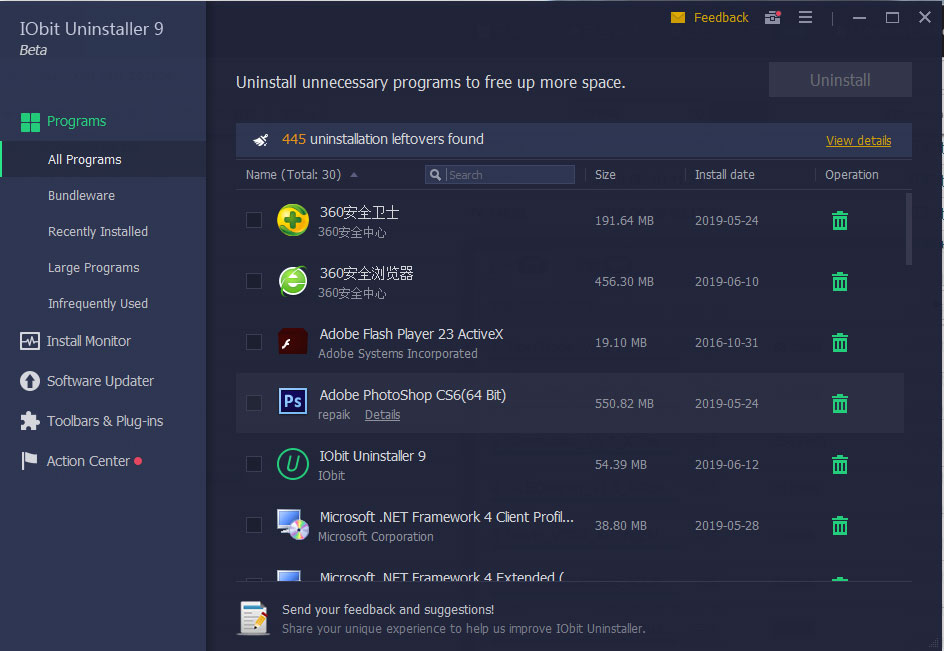The height and width of the screenshot is (651, 944).
Task: Click the Feedback envelope icon
Action: pyautogui.click(x=677, y=17)
